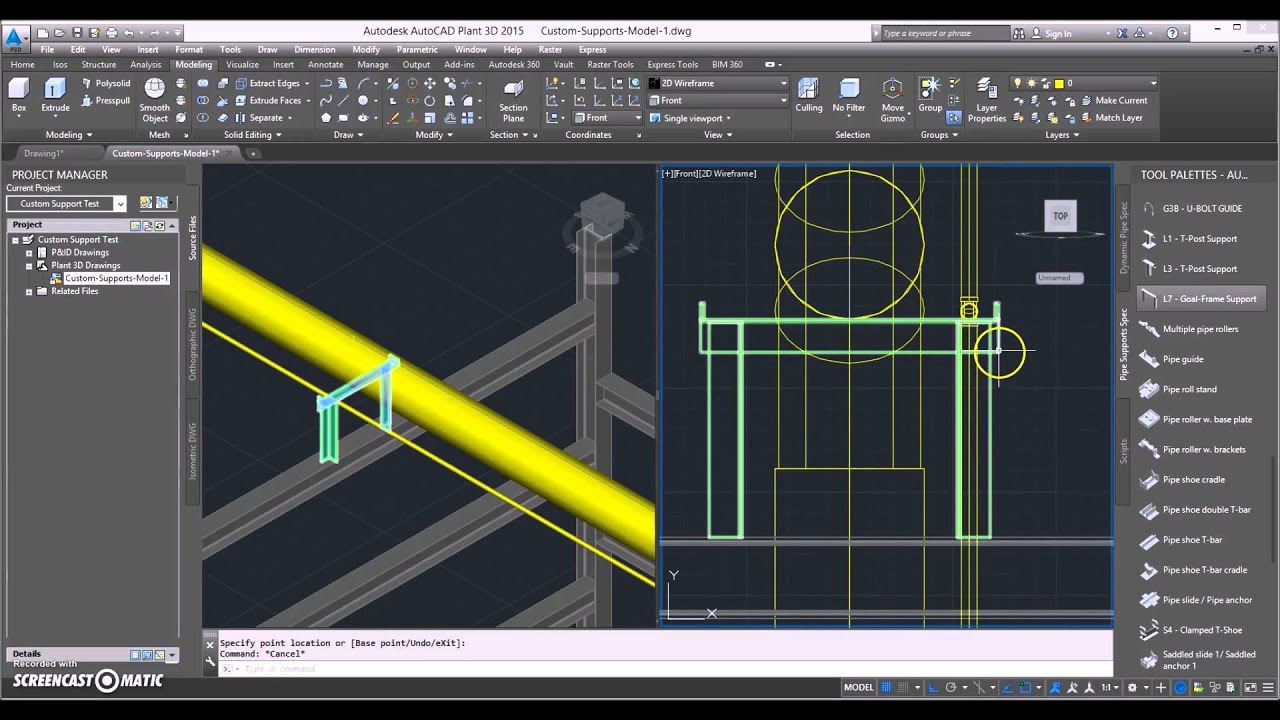The image size is (1280, 720).
Task: Click Extract Edges tool
Action: pyautogui.click(x=267, y=83)
